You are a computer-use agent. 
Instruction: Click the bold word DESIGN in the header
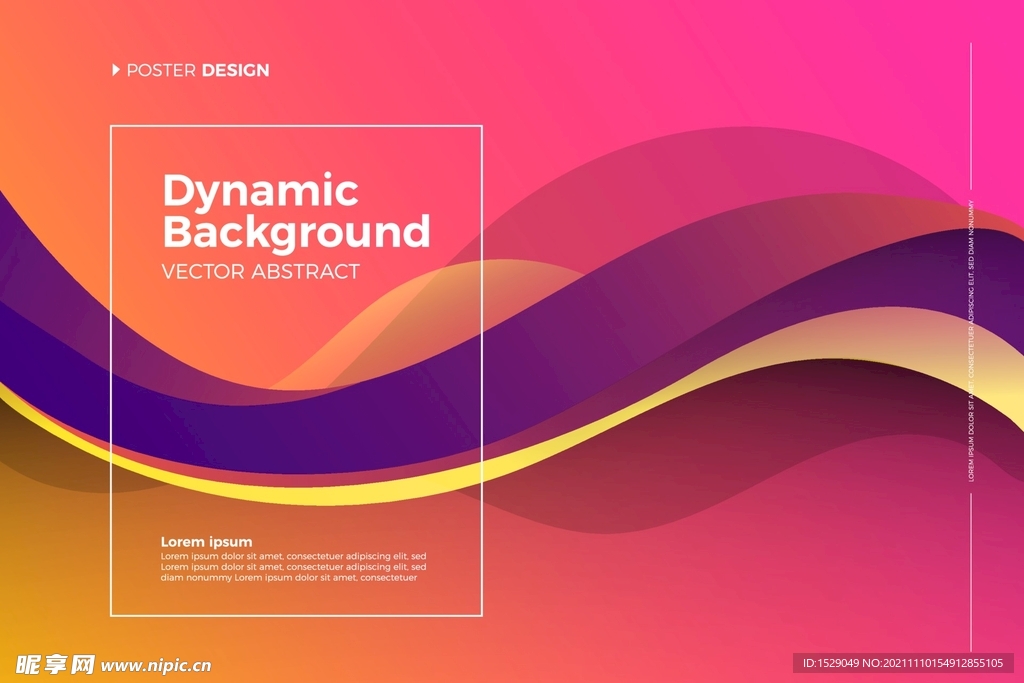pyautogui.click(x=235, y=70)
